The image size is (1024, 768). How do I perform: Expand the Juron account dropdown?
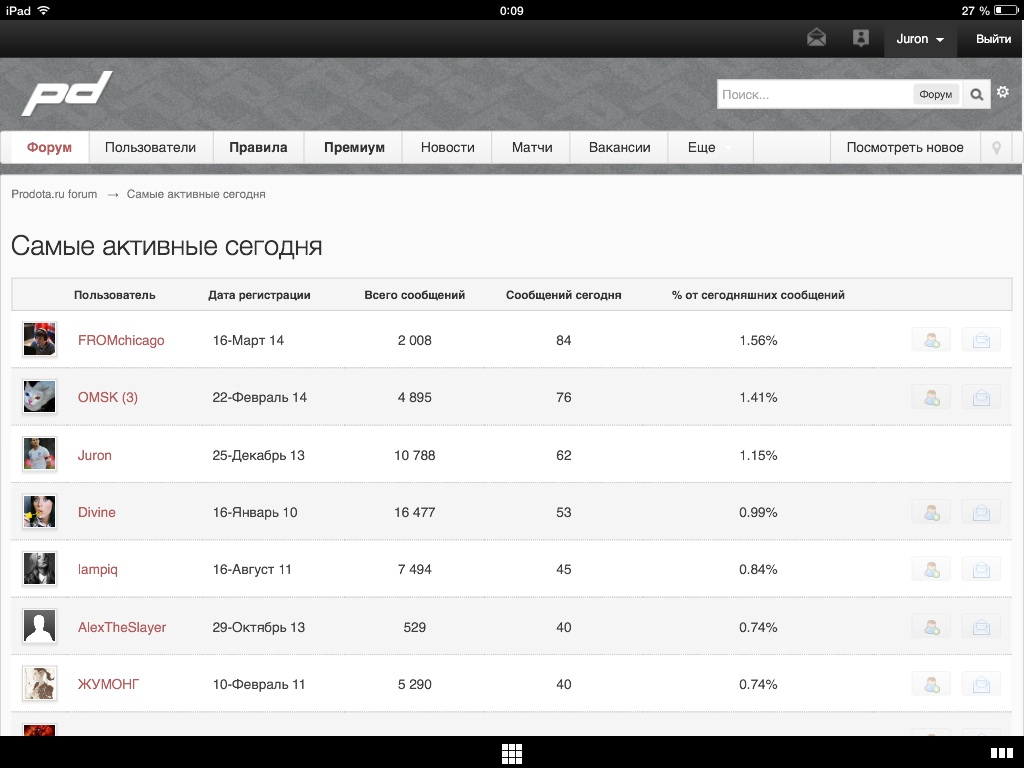click(x=920, y=39)
